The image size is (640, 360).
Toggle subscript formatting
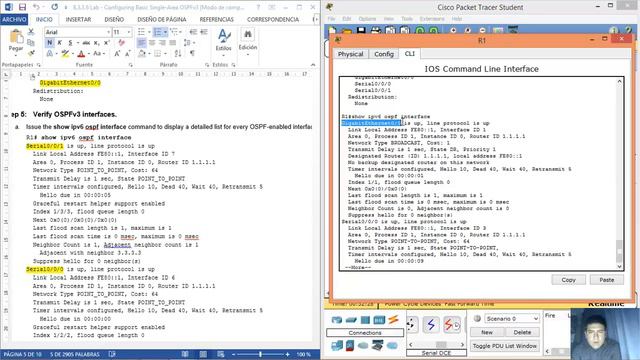pos(97,42)
